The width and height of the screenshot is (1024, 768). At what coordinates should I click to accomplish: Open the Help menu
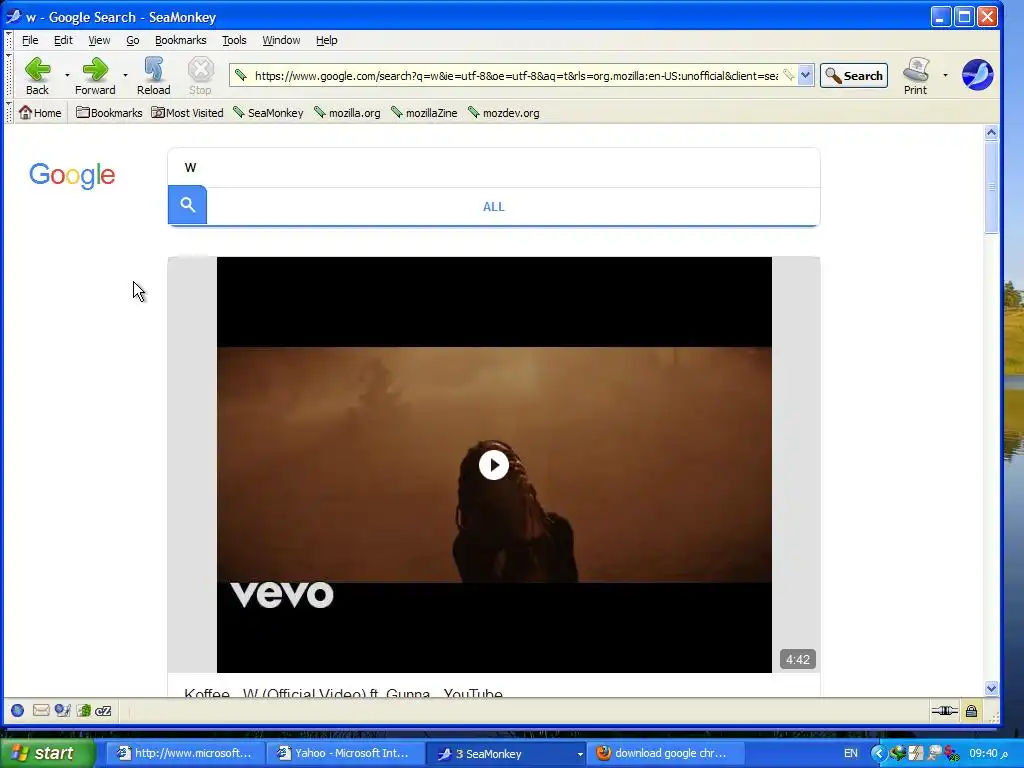point(327,40)
